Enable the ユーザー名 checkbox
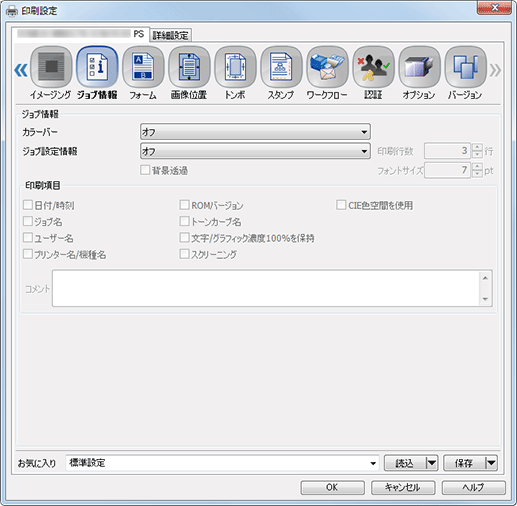Screen dimensions: 517x506 (x=28, y=237)
